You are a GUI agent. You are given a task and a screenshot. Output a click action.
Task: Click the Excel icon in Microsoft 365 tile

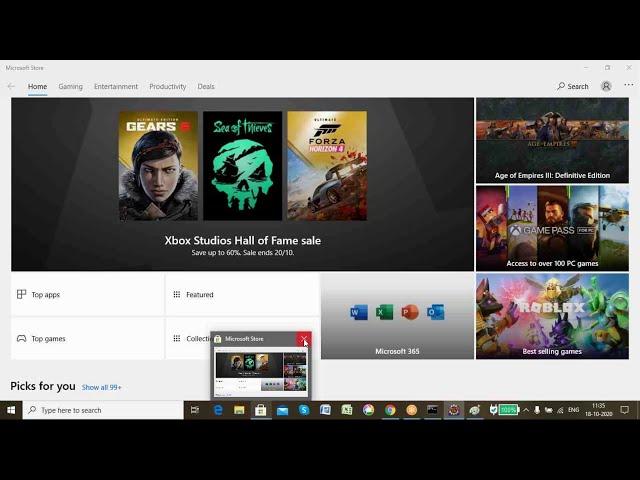point(384,312)
